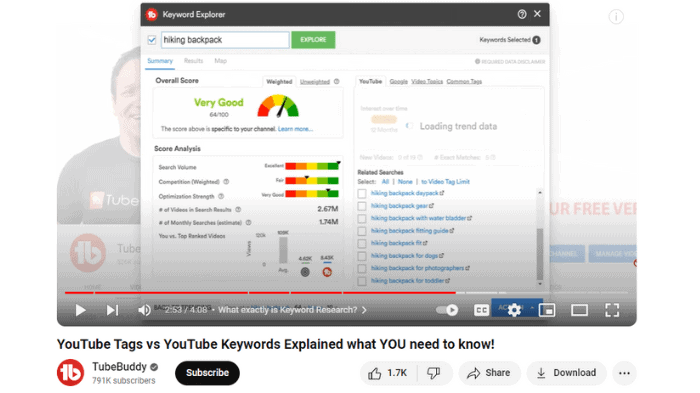Screen dimensions: 700x393
Task: Check the 'hiking backpack daypack' checkbox
Action: (362, 193)
